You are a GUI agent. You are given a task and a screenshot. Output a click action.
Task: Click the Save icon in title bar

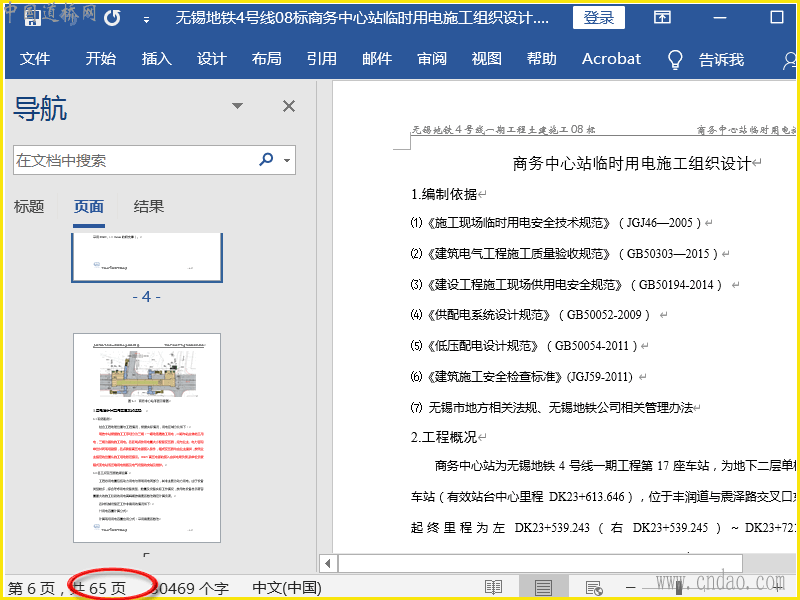coord(33,18)
